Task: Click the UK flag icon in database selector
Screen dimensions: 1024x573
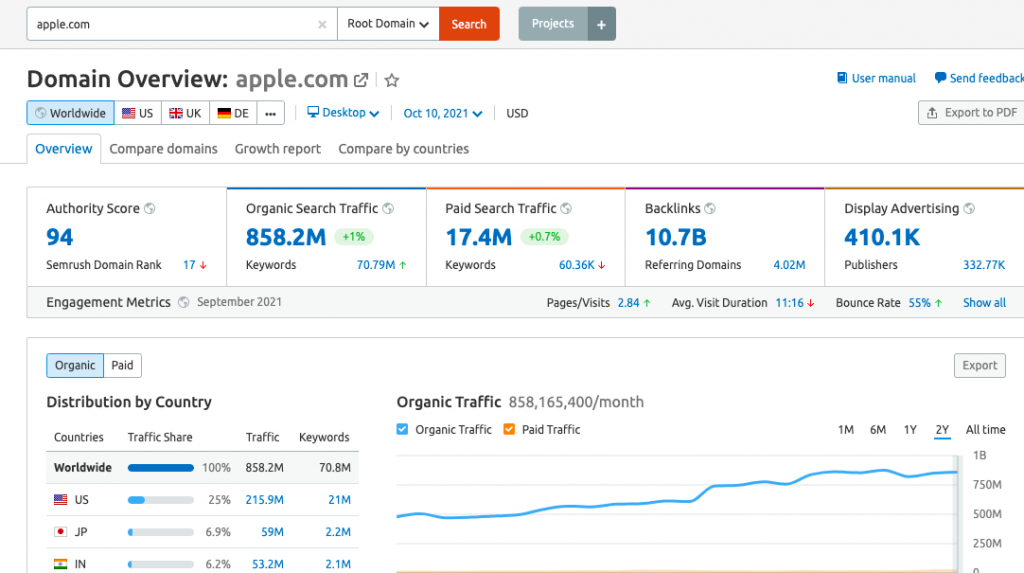Action: [x=176, y=113]
